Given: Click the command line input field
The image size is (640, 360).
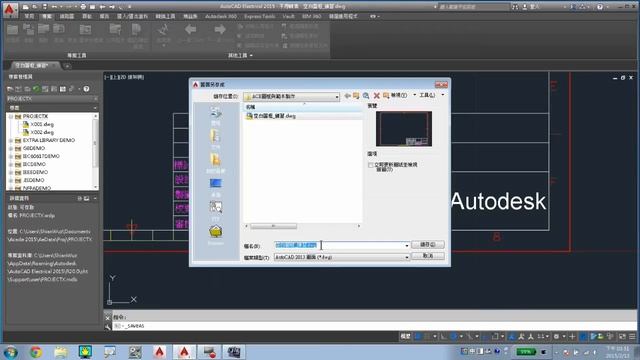Looking at the screenshot, I should click(373, 326).
